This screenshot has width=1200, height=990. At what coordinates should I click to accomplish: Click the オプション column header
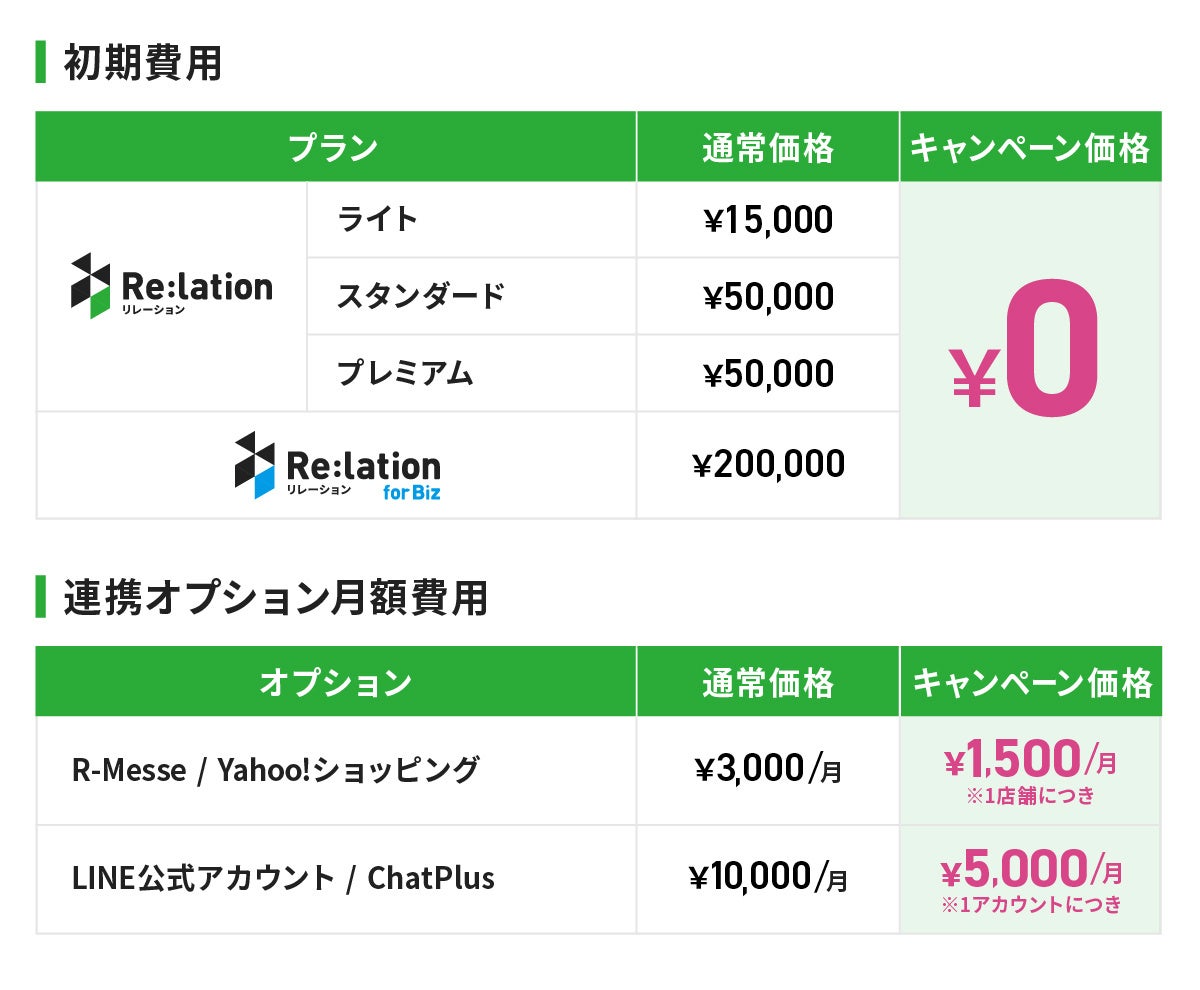click(334, 683)
